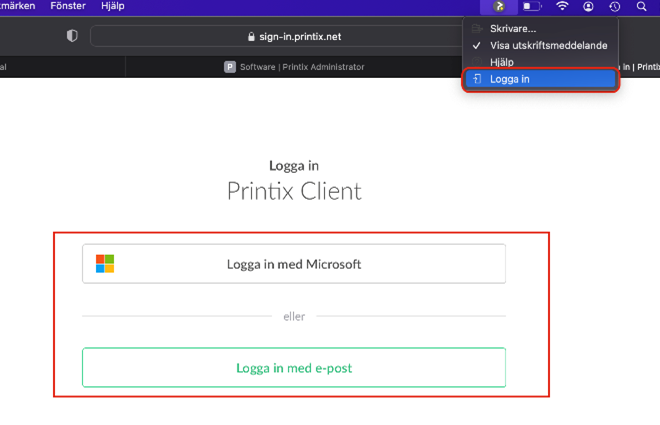Image resolution: width=660 pixels, height=425 pixels.
Task: Switch to Software | Printix Administrator tab
Action: tap(293, 67)
